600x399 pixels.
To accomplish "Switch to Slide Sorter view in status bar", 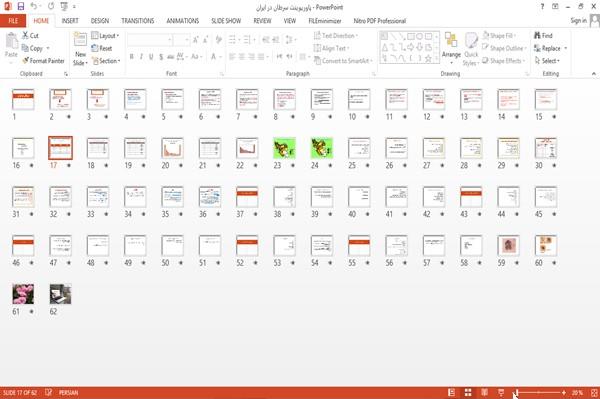I will (468, 392).
